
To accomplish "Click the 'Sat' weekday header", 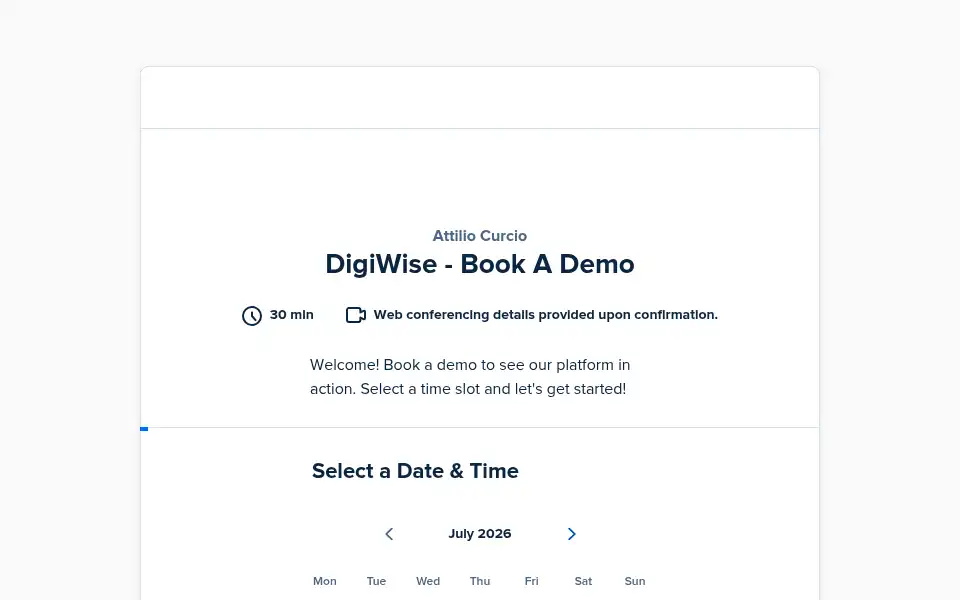I will (583, 581).
